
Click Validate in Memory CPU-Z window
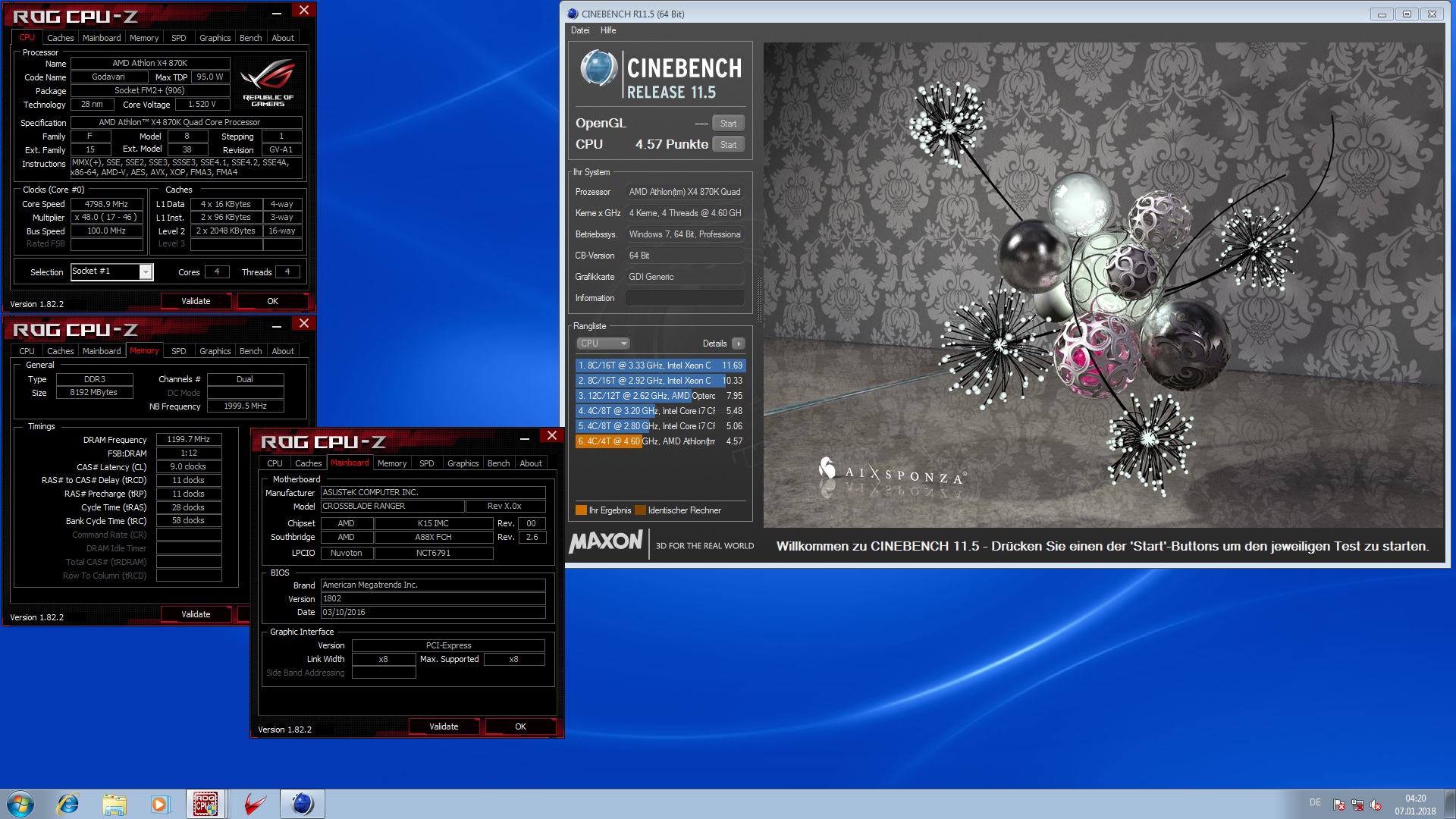coord(196,614)
